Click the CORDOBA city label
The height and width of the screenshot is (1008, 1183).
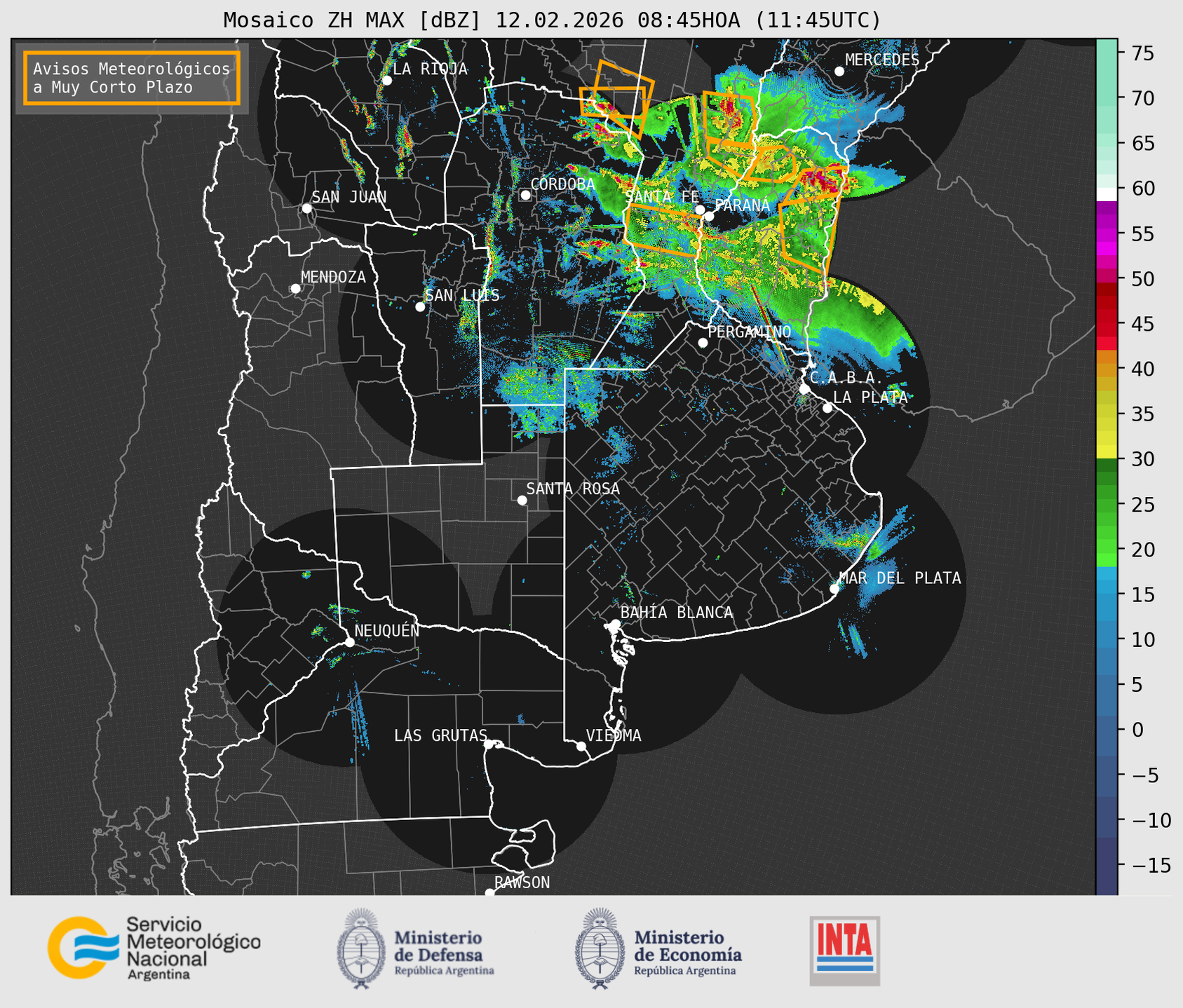[x=562, y=184]
